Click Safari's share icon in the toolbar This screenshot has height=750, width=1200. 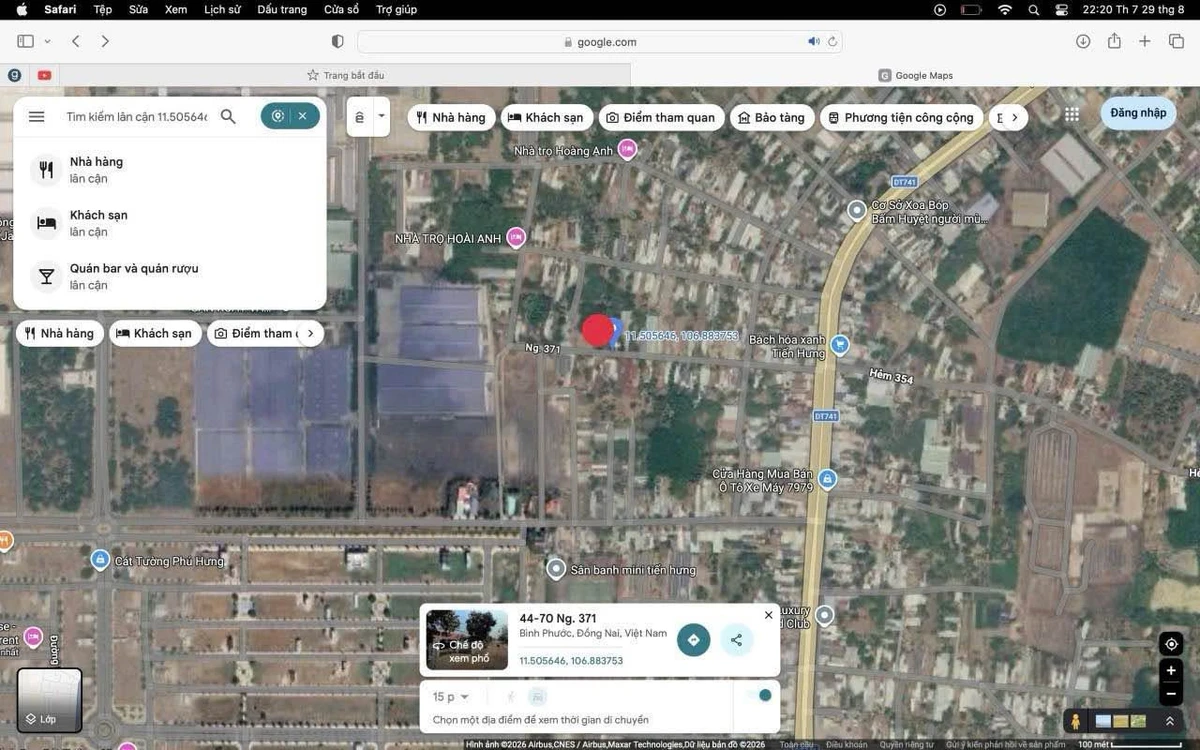[1114, 41]
